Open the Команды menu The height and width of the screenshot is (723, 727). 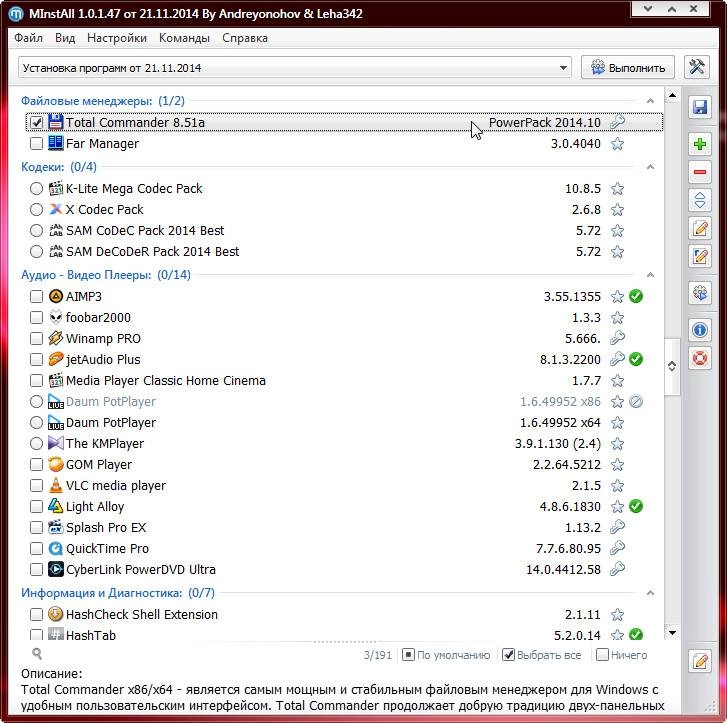coord(184,38)
